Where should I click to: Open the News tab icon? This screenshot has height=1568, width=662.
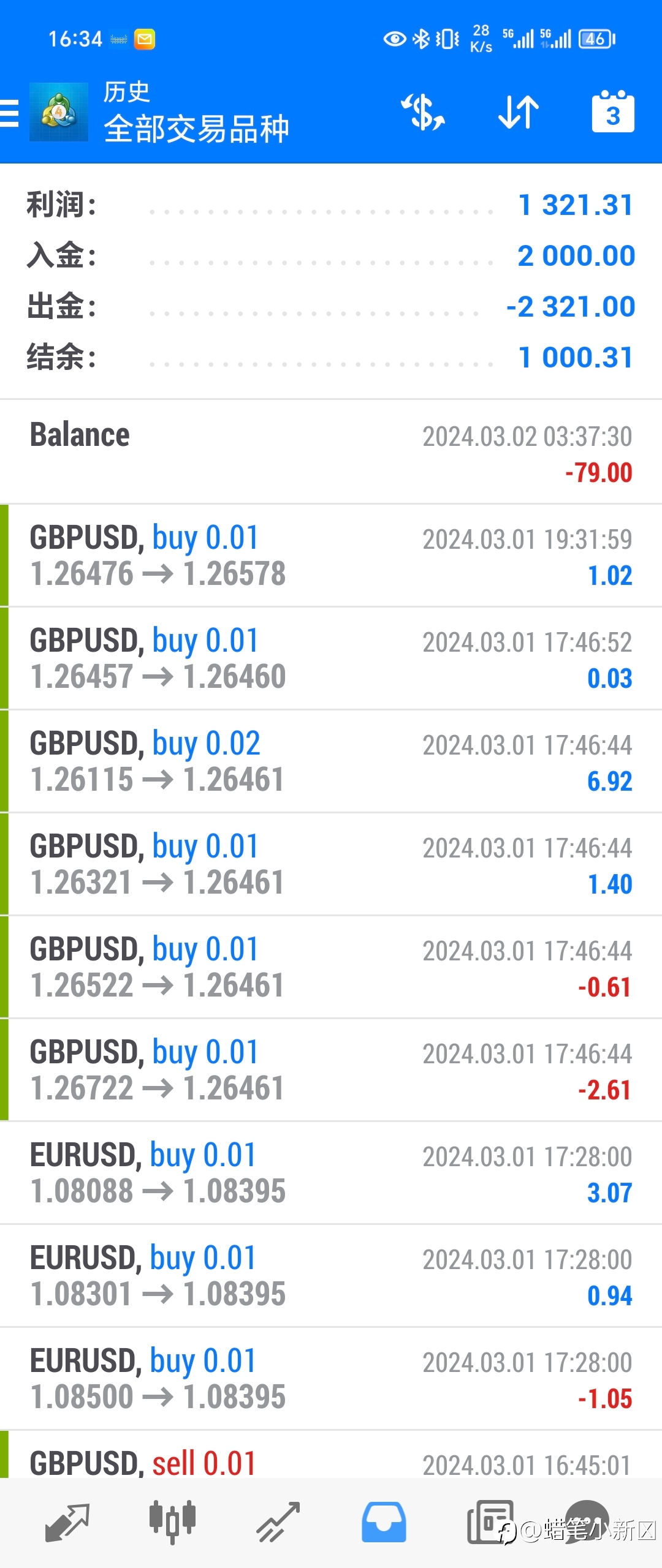click(490, 1523)
